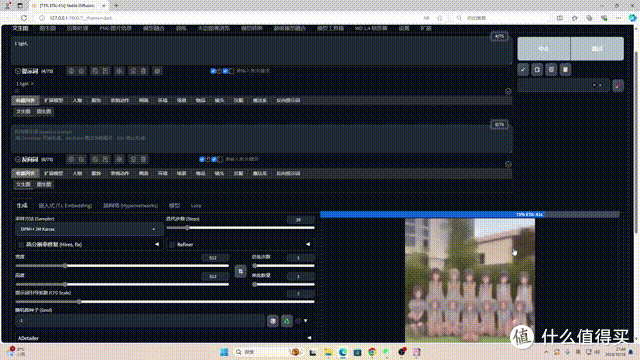
Task: Click paintbrush edit styles icon
Action: (x=618, y=86)
